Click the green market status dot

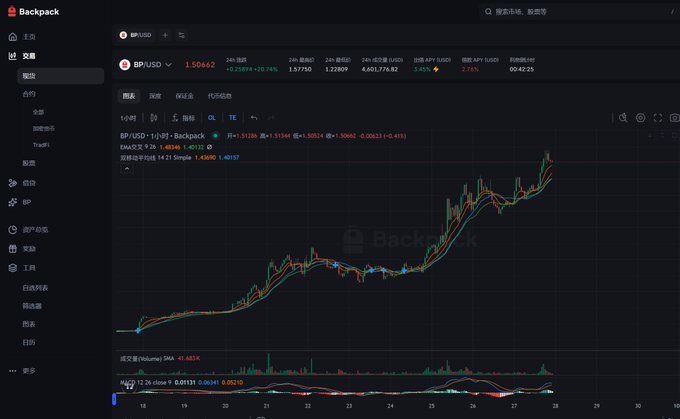click(x=215, y=136)
